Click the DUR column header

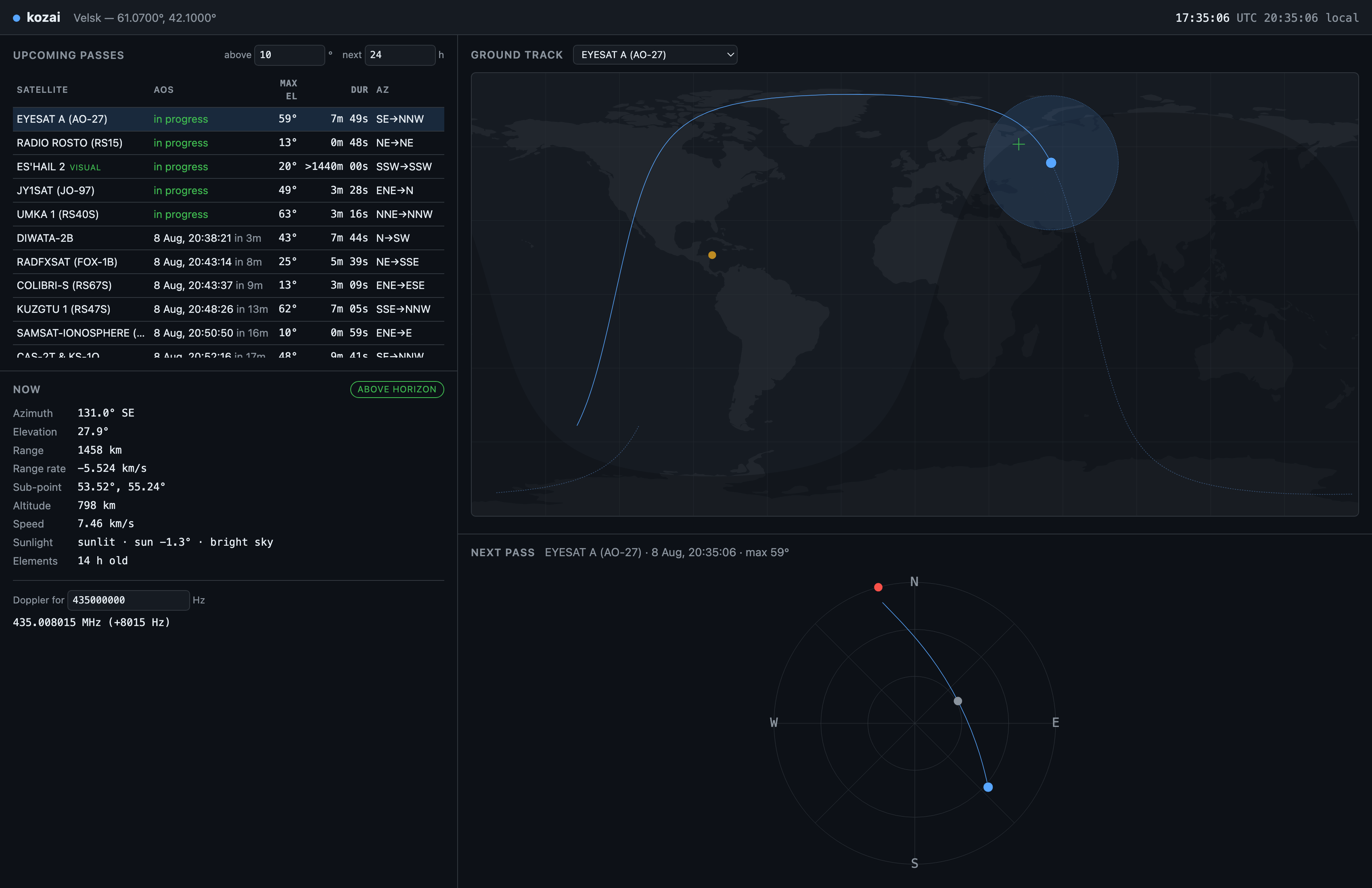click(x=359, y=89)
